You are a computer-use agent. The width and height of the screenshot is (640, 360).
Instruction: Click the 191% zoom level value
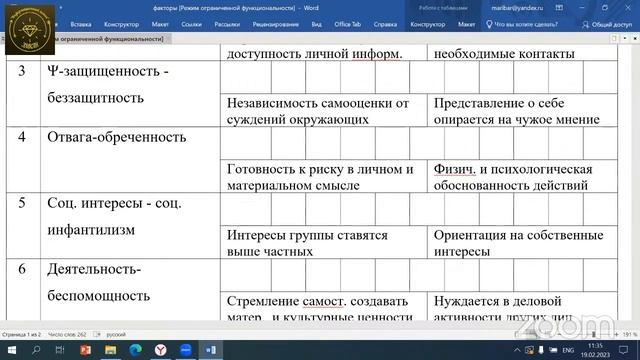tap(630, 335)
